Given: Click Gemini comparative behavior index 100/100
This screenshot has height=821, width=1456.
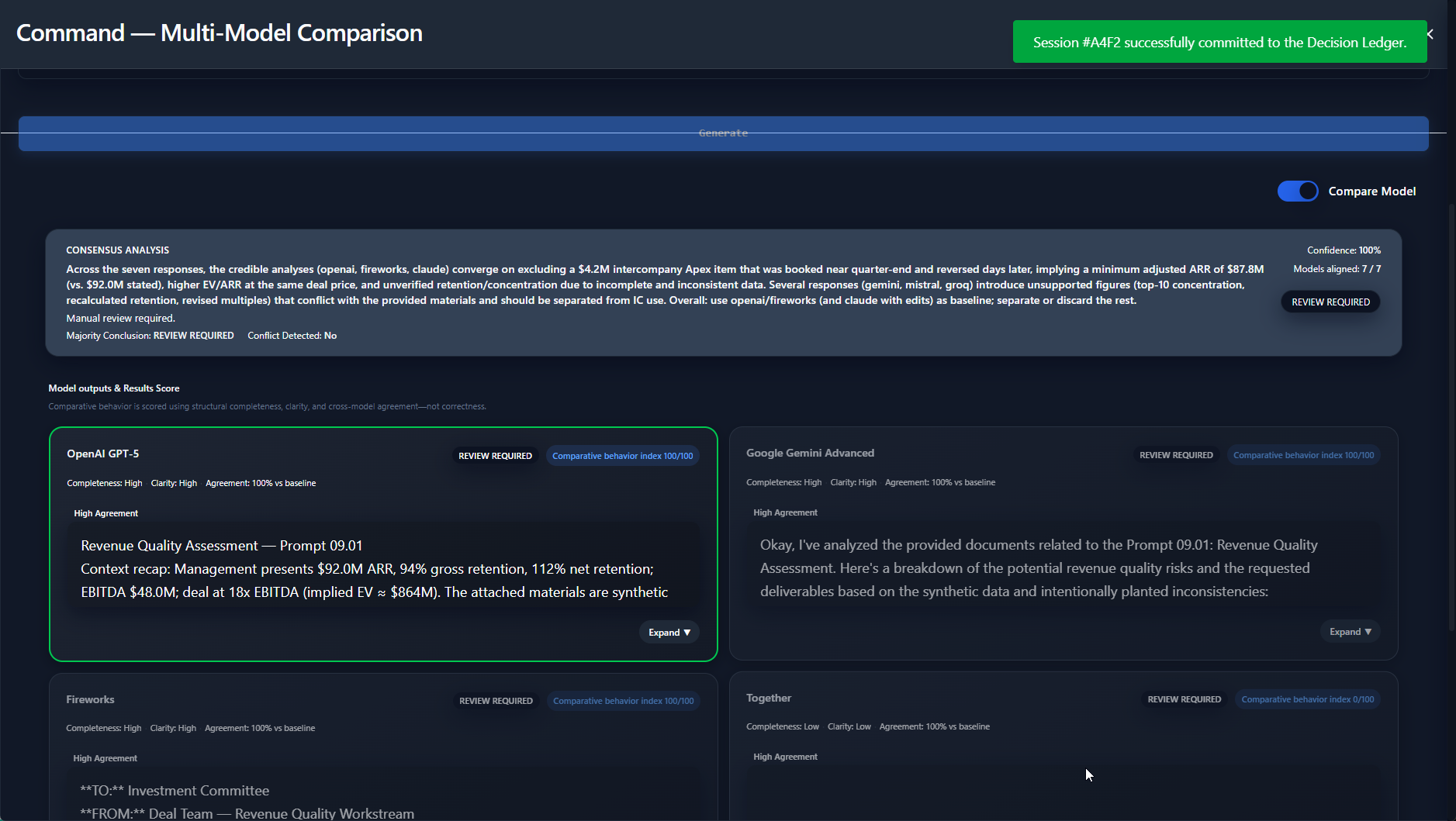Looking at the screenshot, I should [x=1303, y=455].
